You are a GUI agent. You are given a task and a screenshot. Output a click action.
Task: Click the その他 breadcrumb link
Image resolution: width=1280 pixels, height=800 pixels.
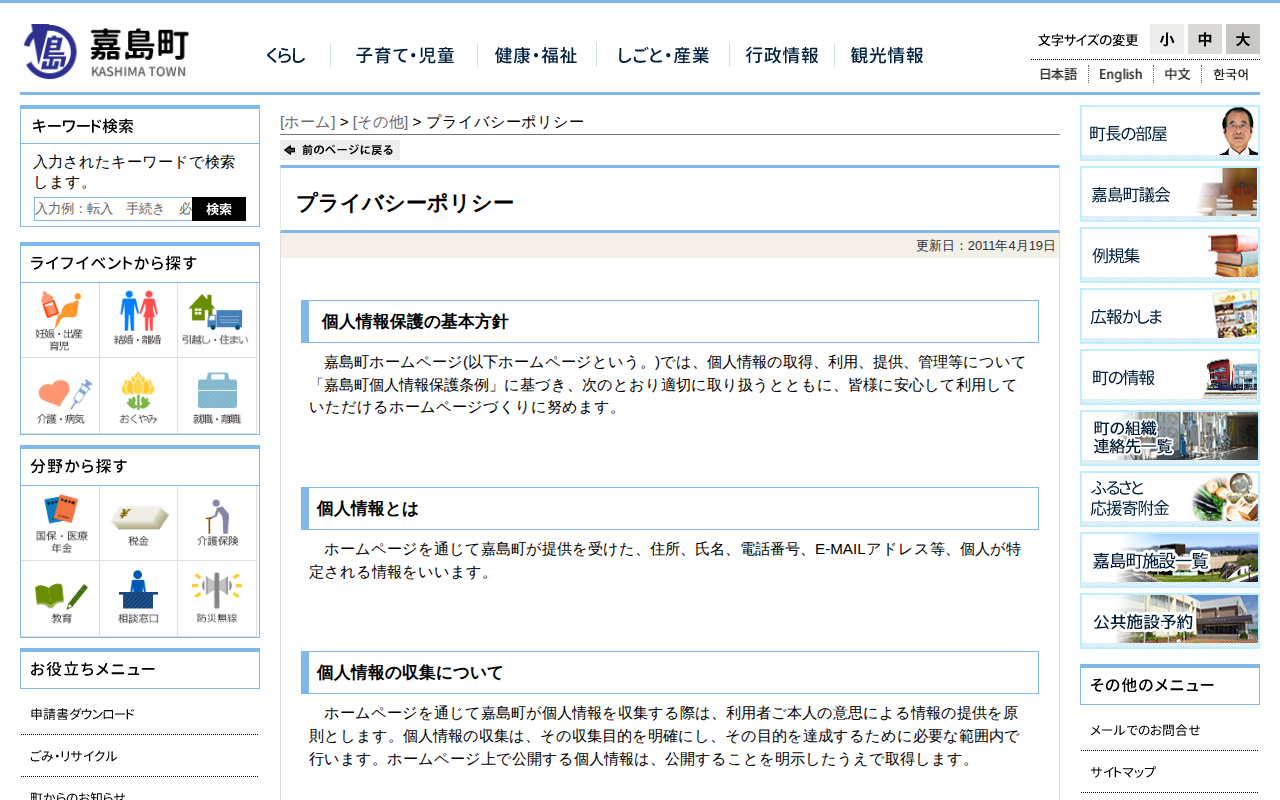[380, 122]
